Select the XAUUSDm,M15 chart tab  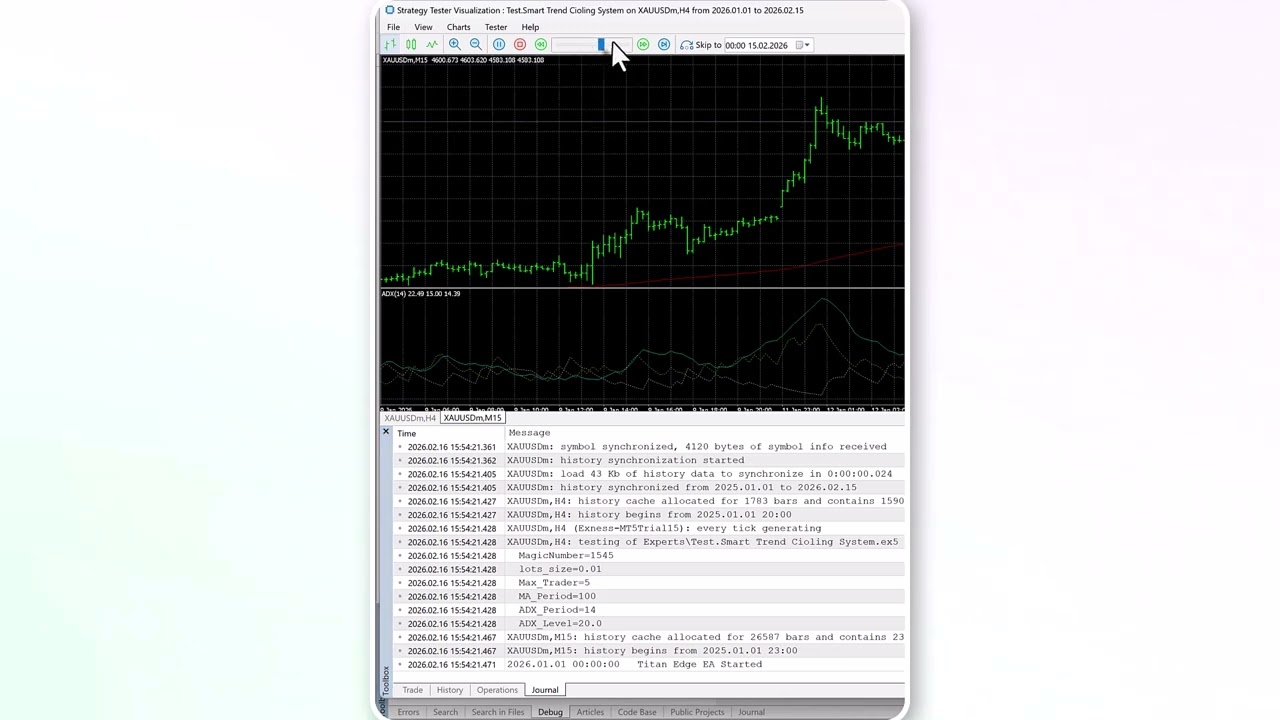click(472, 418)
